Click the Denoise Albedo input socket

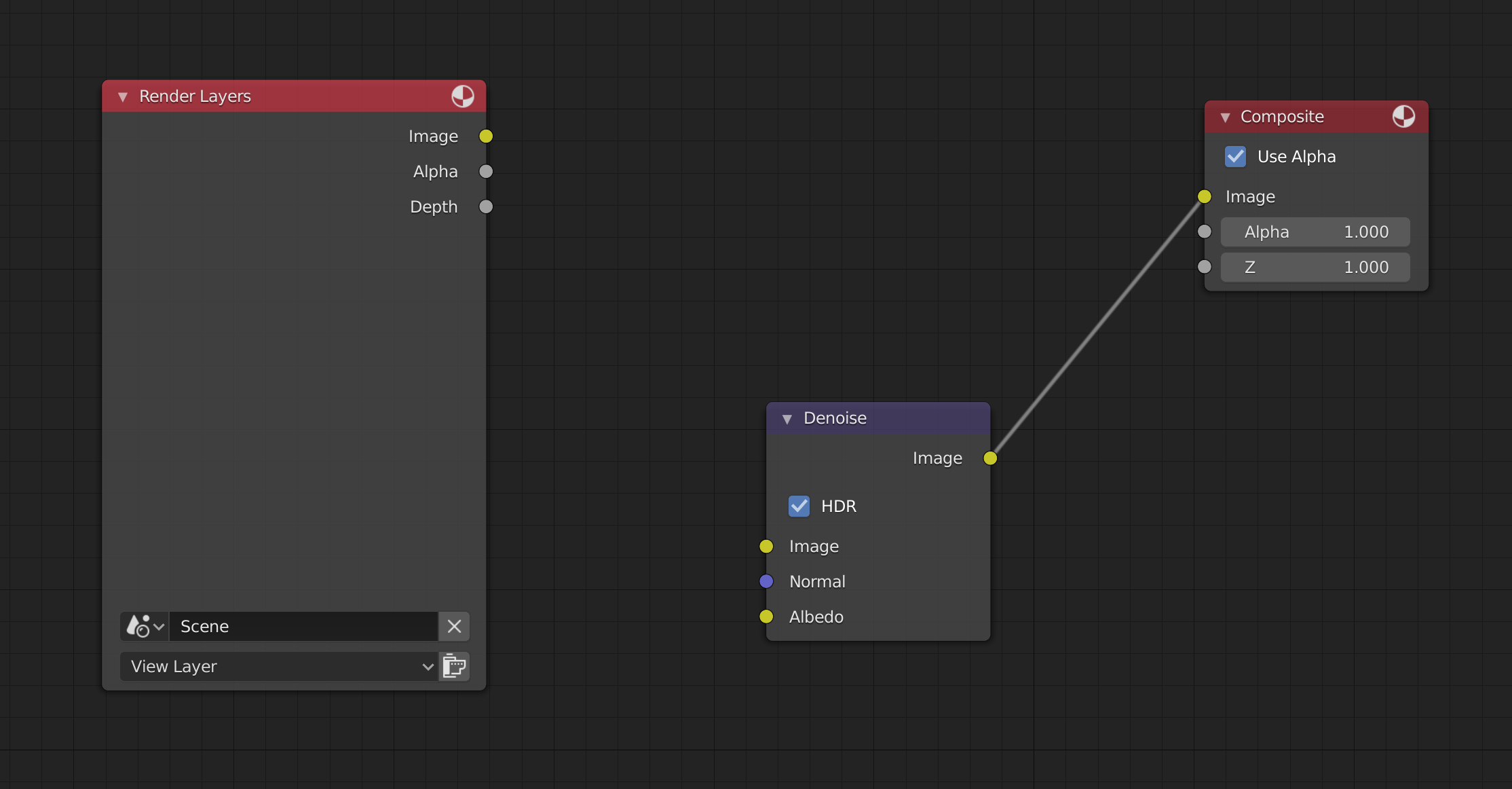[766, 617]
